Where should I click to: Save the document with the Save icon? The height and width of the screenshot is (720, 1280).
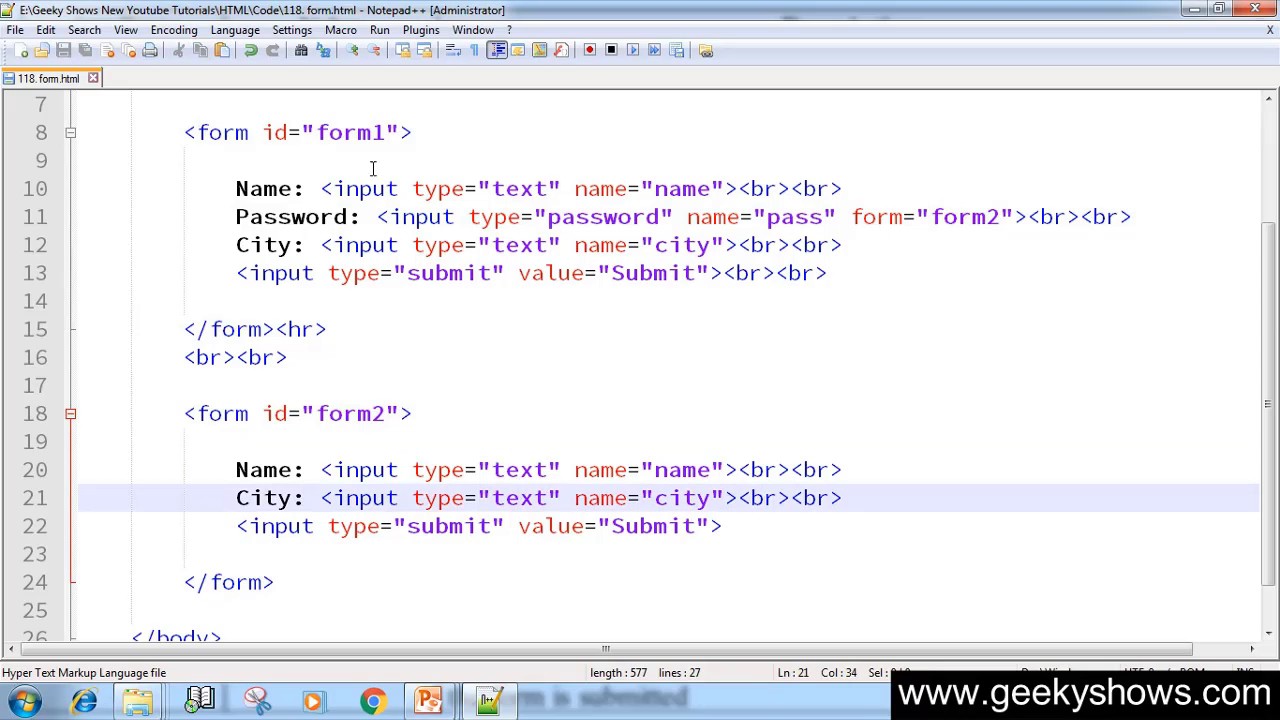63,50
